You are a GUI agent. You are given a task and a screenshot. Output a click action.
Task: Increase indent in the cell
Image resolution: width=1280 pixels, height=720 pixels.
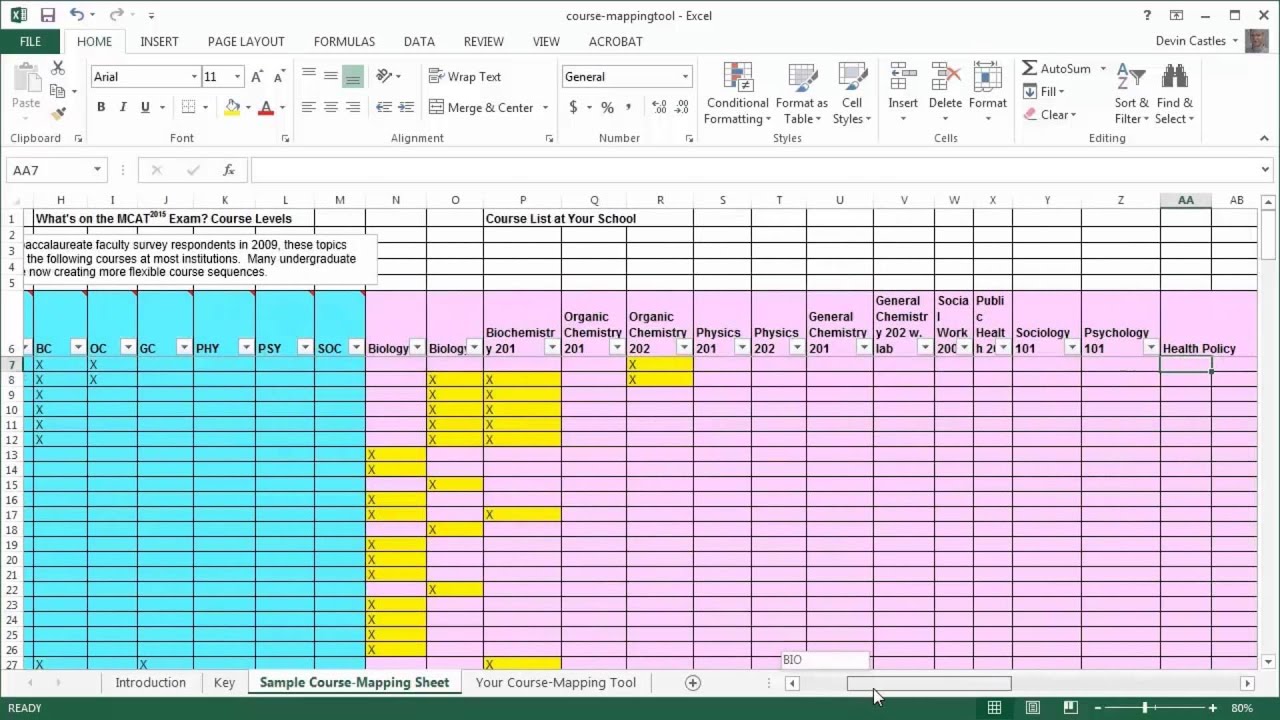click(405, 107)
